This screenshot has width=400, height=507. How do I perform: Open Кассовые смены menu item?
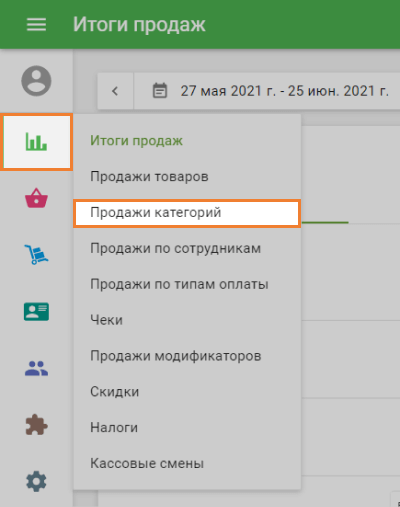point(187,463)
